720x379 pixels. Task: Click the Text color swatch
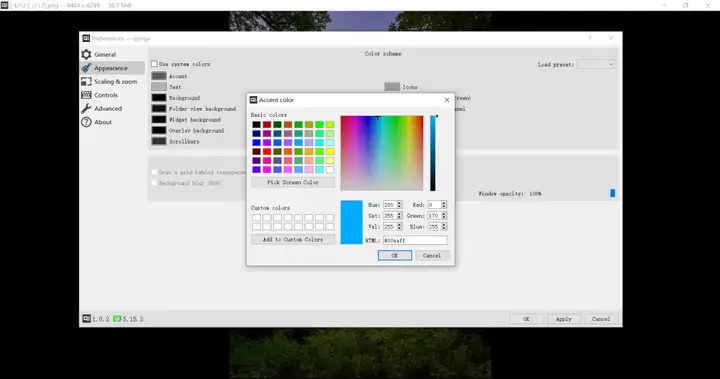[x=159, y=87]
